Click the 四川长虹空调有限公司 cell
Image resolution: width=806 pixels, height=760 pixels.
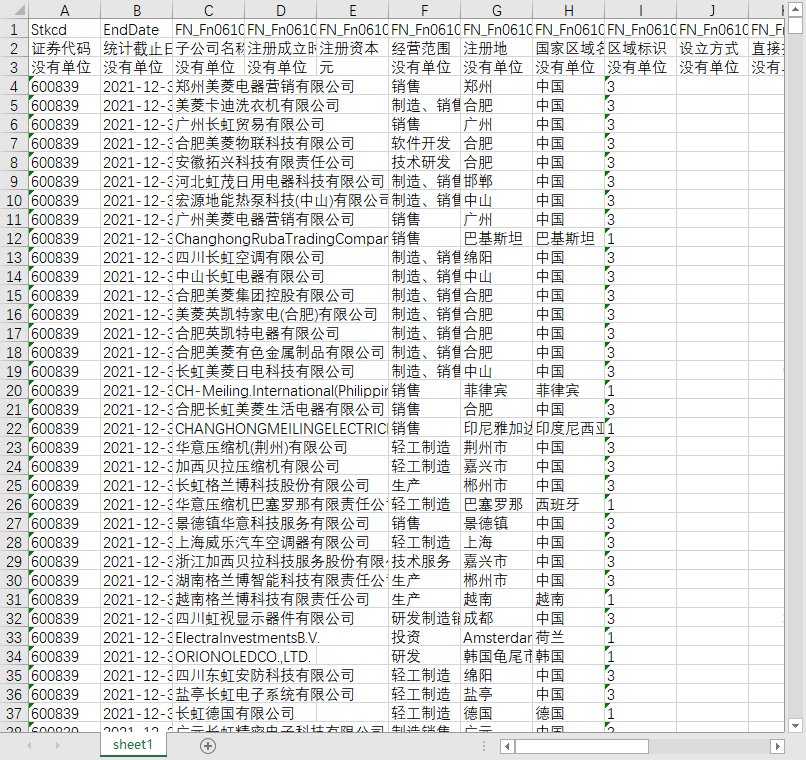pyautogui.click(x=250, y=257)
